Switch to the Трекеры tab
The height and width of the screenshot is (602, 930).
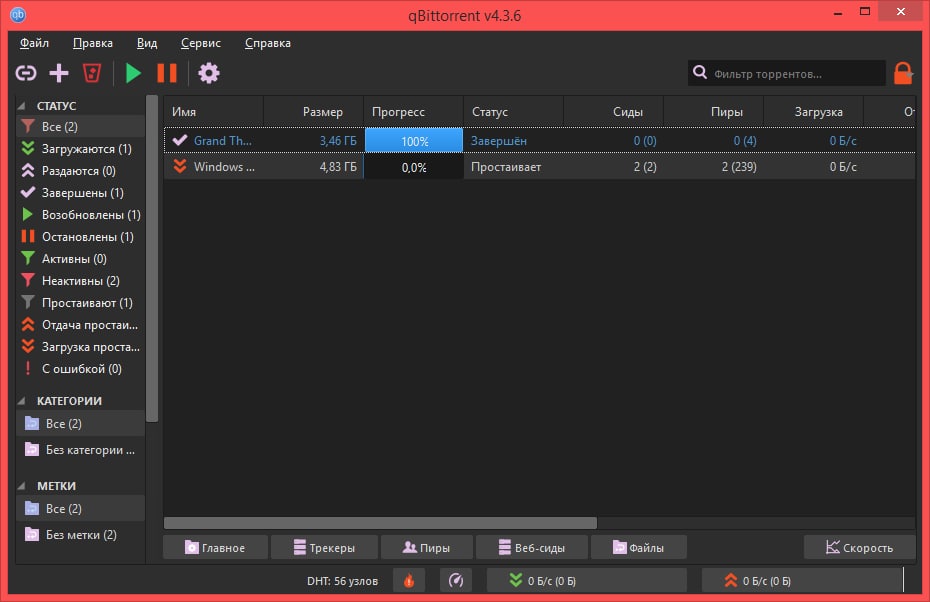[x=324, y=547]
